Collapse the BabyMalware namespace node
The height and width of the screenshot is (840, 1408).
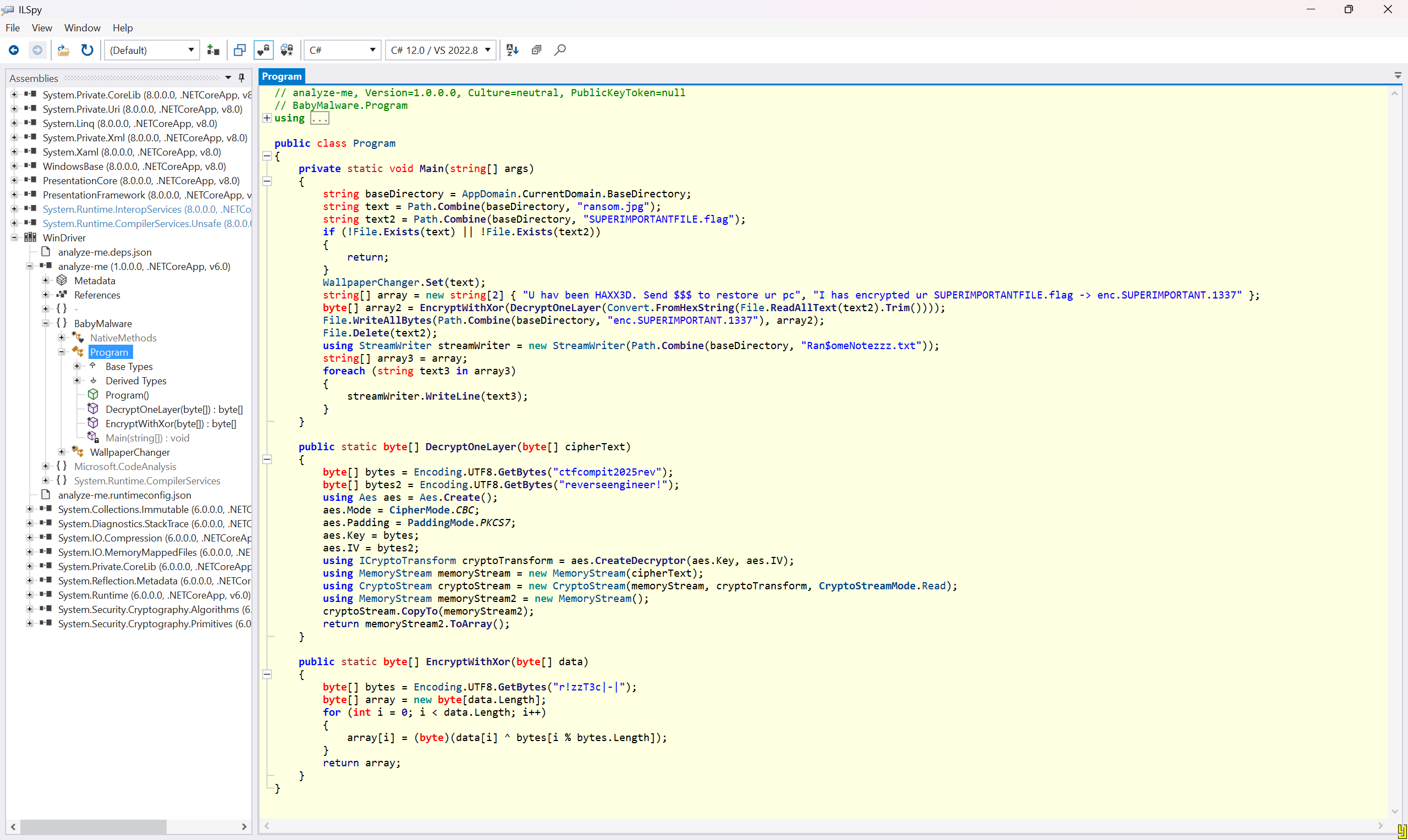[46, 323]
